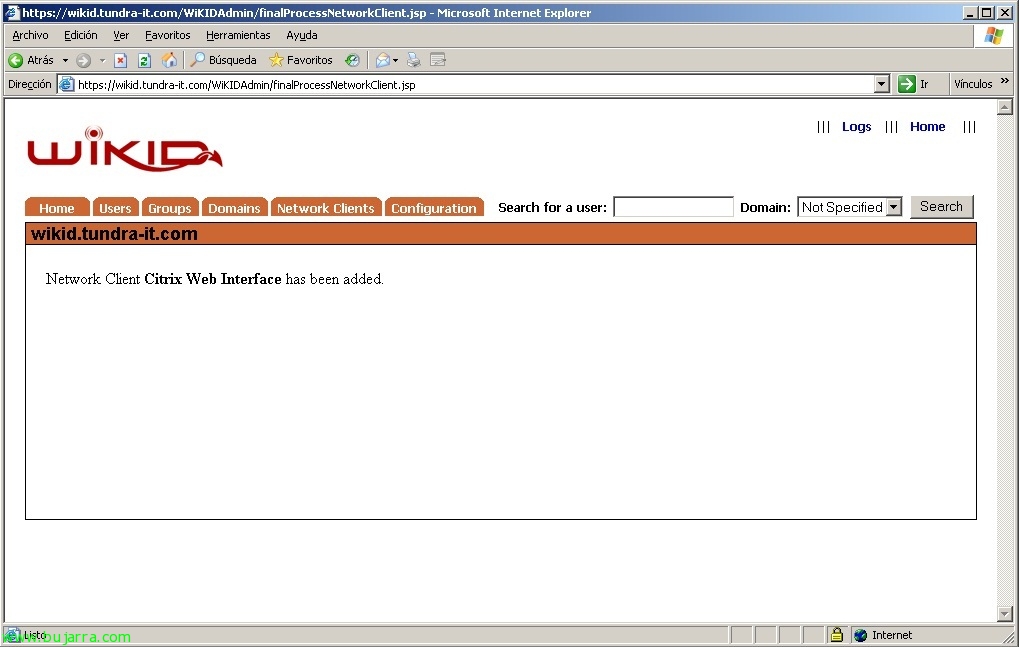
Task: Open the Ayuda menu
Action: click(x=302, y=35)
